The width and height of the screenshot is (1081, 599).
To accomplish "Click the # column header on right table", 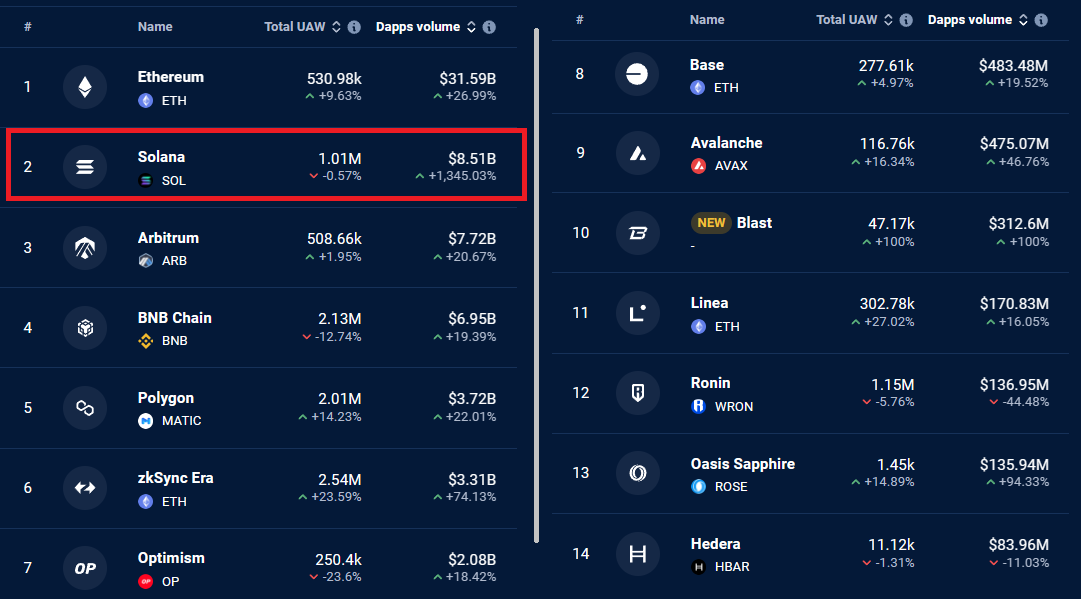I will pyautogui.click(x=580, y=20).
